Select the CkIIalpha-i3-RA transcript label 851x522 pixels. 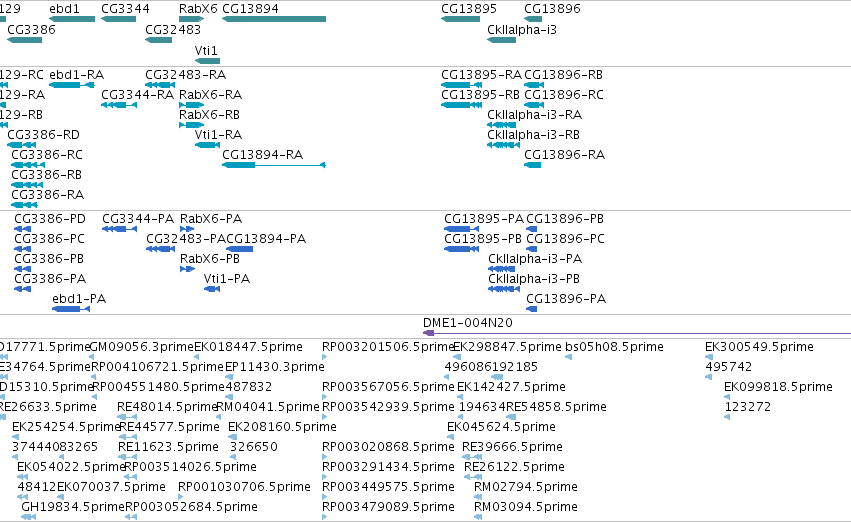535,114
